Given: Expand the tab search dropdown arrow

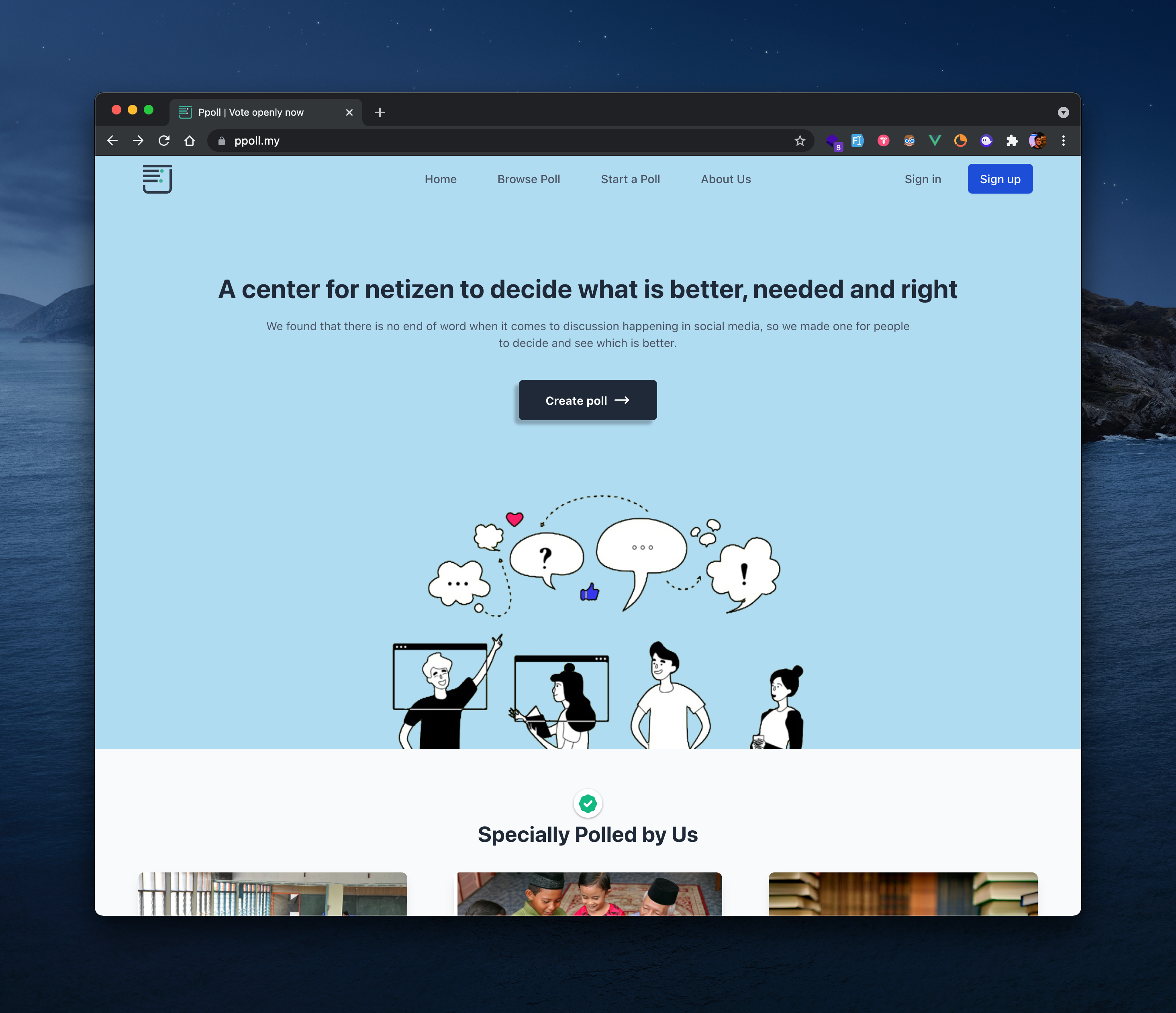Looking at the screenshot, I should pyautogui.click(x=1063, y=112).
